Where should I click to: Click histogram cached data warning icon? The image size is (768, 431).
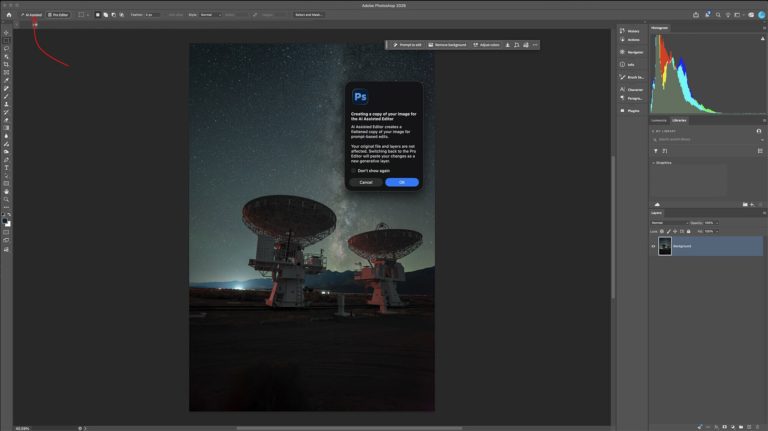click(x=762, y=39)
